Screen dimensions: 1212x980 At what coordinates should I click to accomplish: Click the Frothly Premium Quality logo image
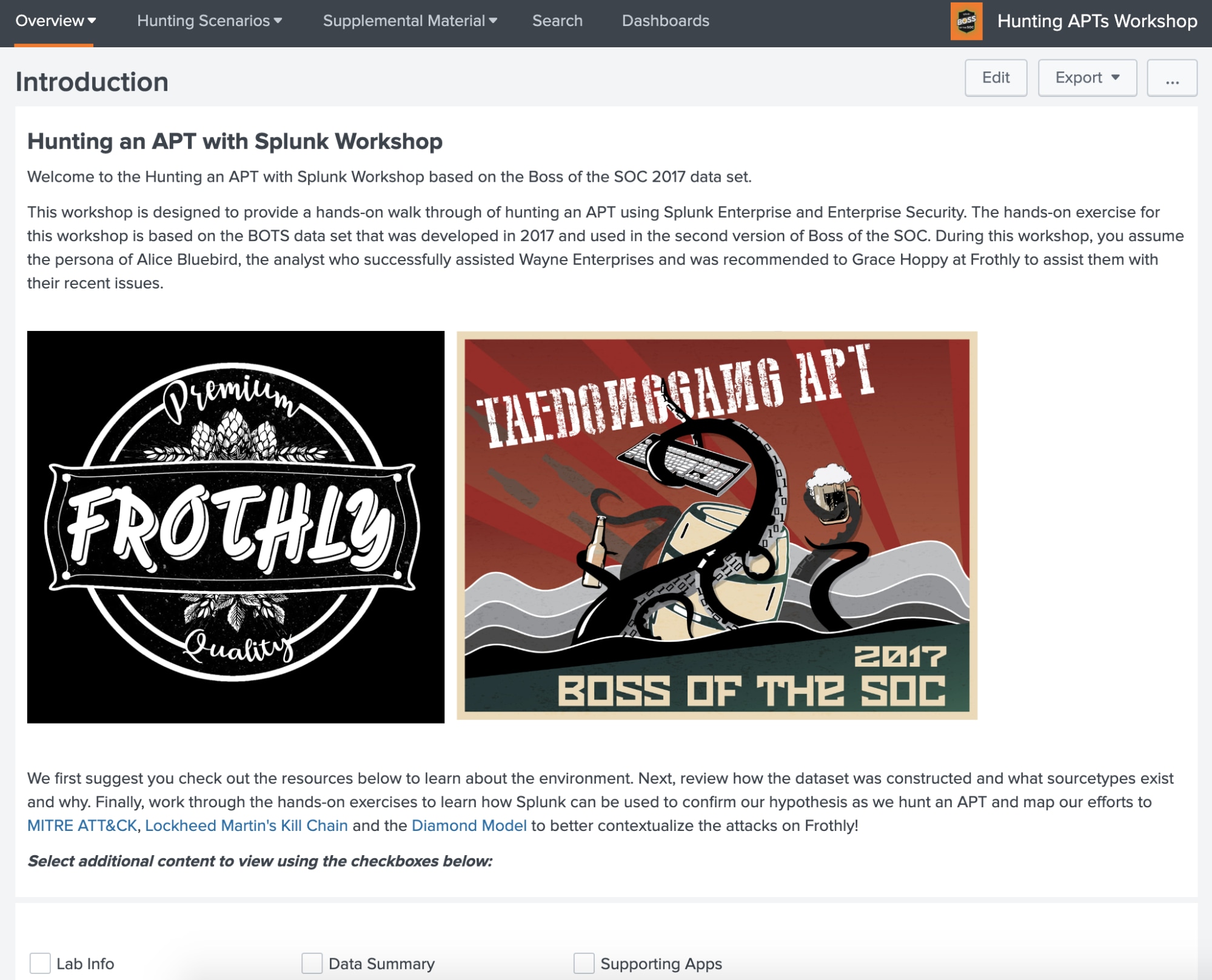coord(236,527)
